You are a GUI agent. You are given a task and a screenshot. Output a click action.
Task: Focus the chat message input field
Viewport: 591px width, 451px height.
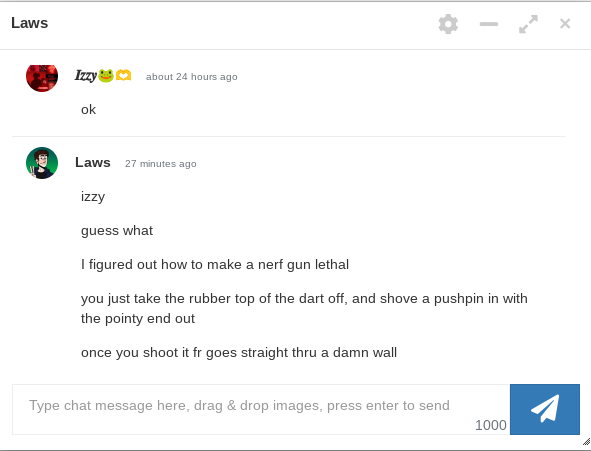(261, 409)
